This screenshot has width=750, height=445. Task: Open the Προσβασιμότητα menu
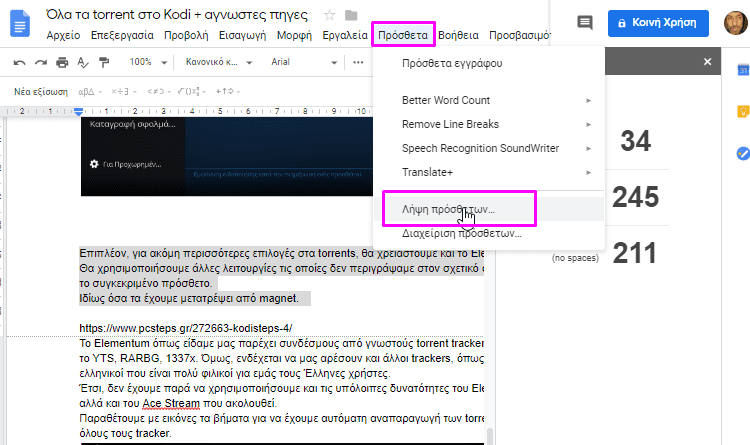pos(519,35)
